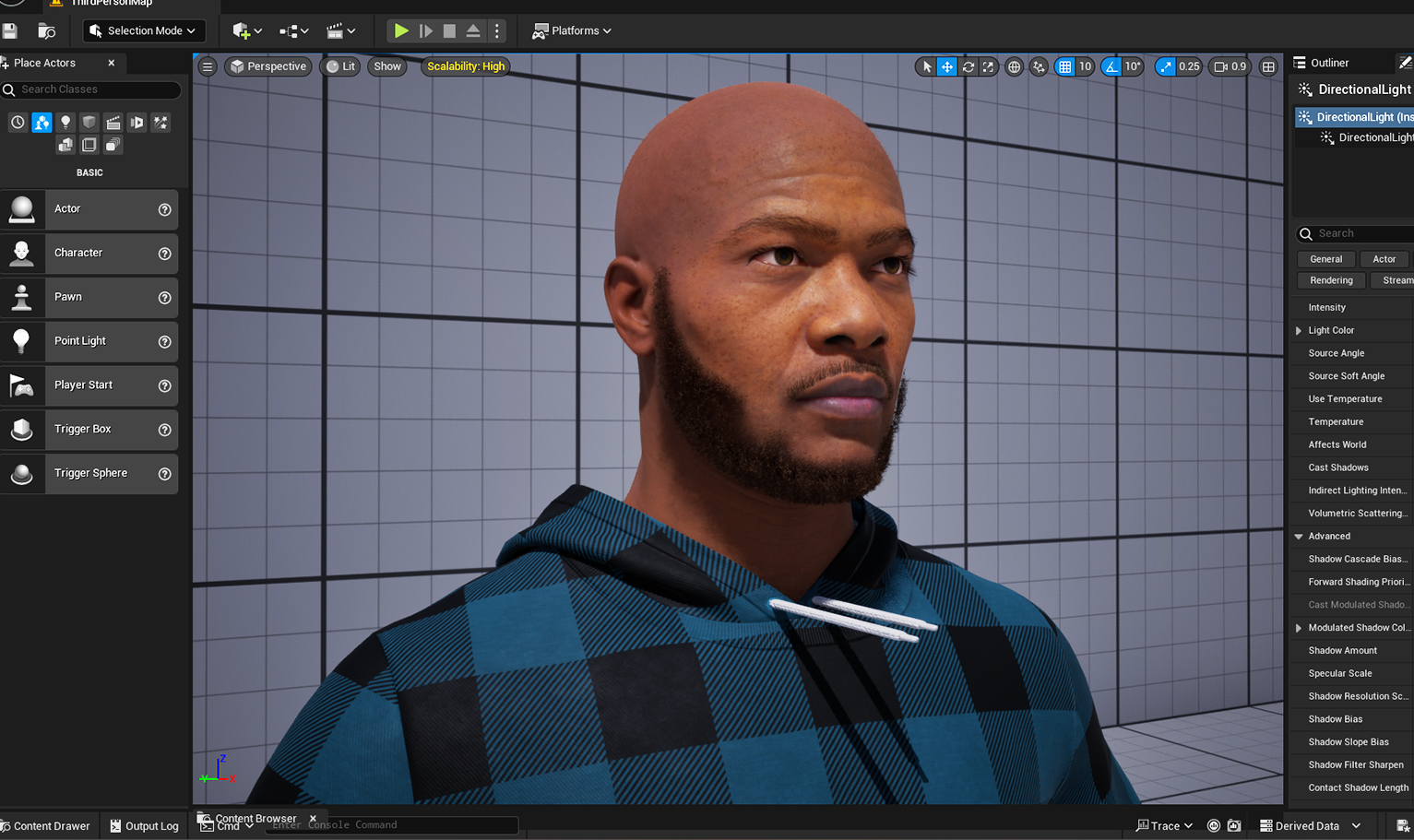The width and height of the screenshot is (1414, 840).
Task: Click the frame-advance skip button
Action: pos(425,30)
